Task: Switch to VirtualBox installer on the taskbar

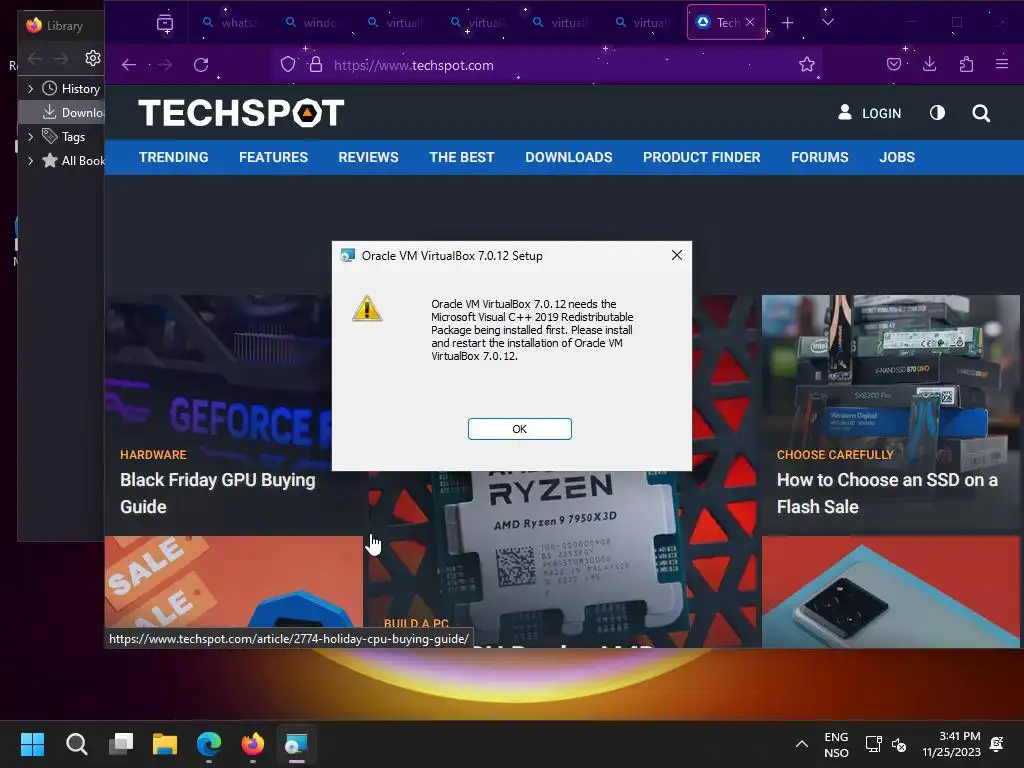Action: [296, 744]
